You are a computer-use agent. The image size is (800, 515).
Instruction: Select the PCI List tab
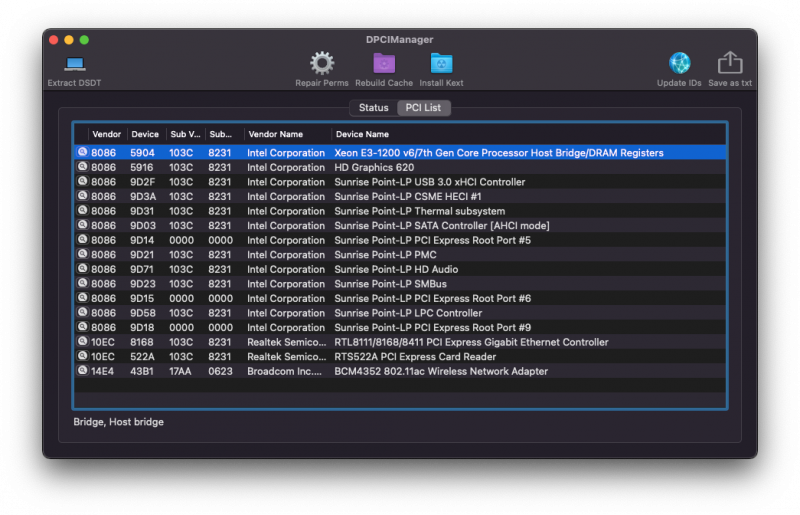[423, 108]
